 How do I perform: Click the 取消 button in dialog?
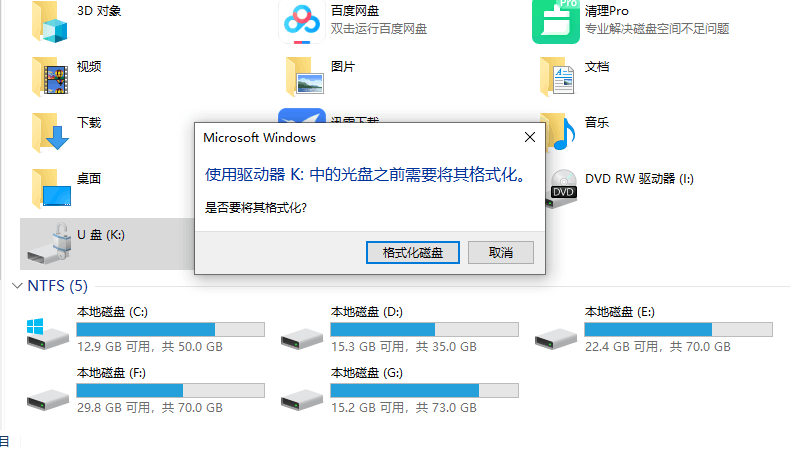click(x=501, y=252)
